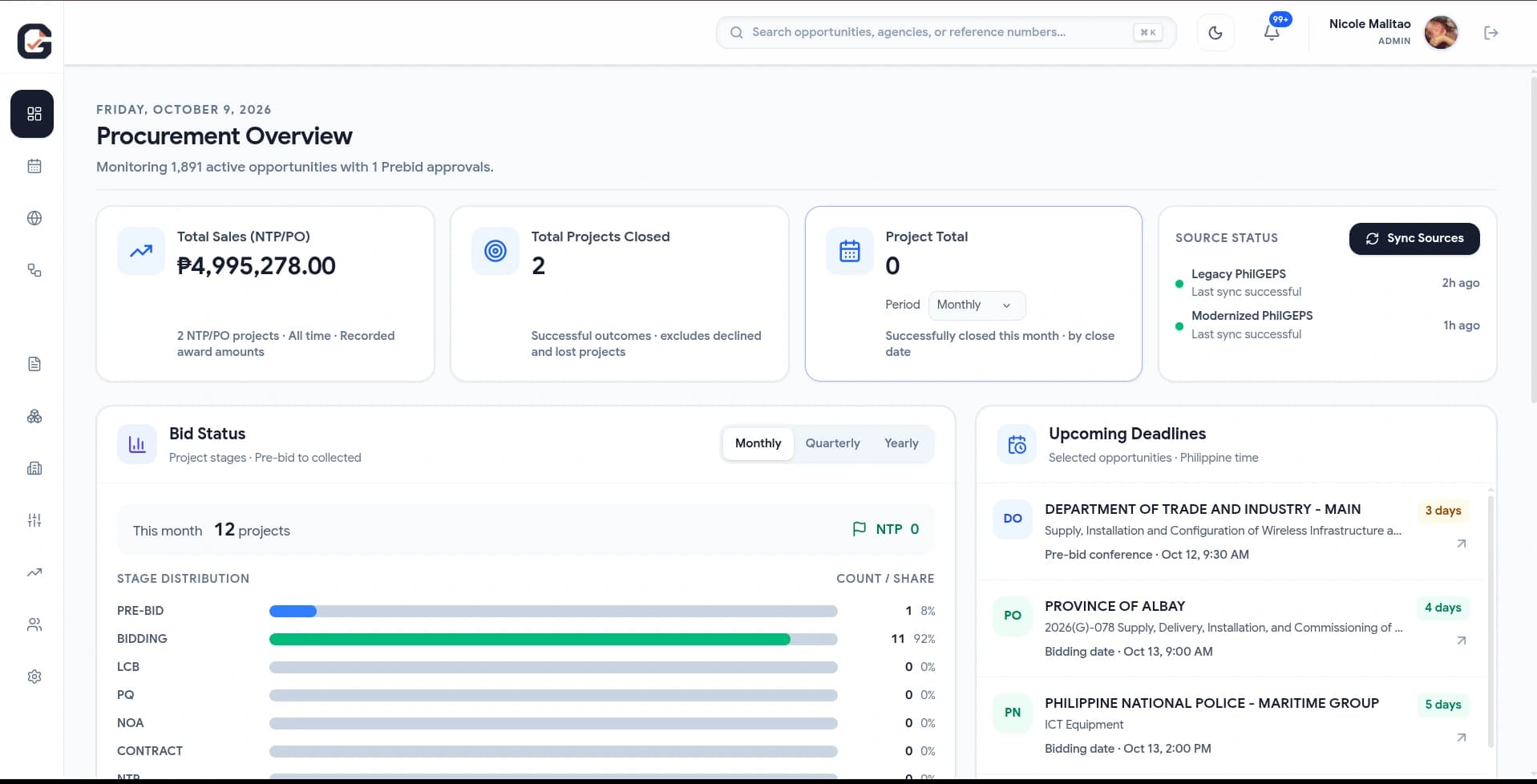1537x784 pixels.
Task: Click the Total Projects Closed target icon
Action: pos(495,251)
